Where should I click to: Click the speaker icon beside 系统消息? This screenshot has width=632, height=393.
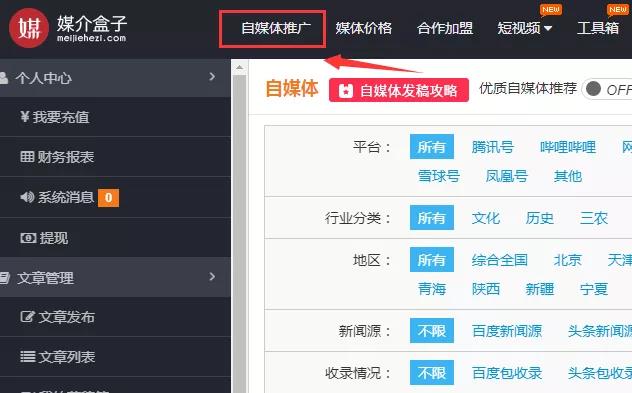(x=27, y=197)
